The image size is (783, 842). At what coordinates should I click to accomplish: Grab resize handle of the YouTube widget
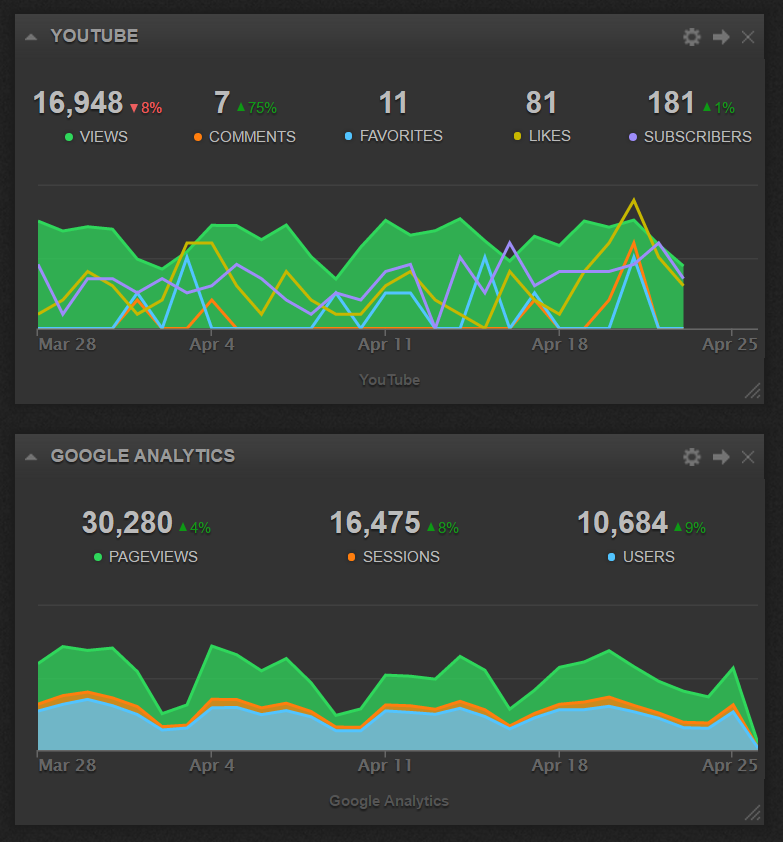pyautogui.click(x=752, y=391)
